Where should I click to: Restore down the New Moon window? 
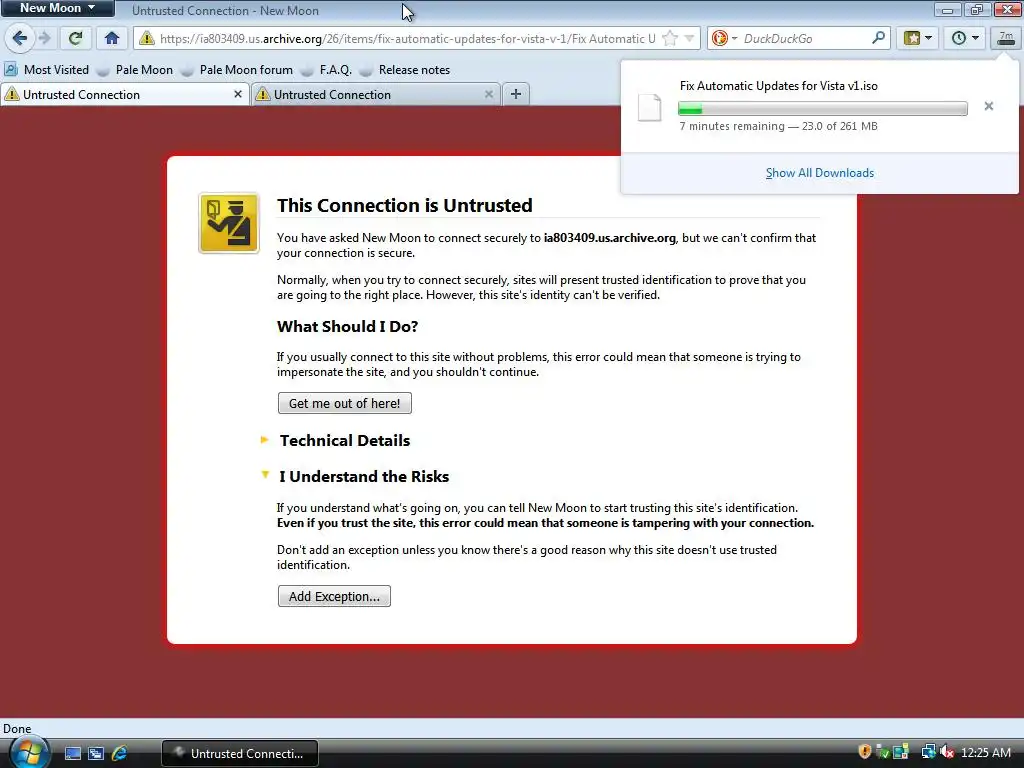977,9
